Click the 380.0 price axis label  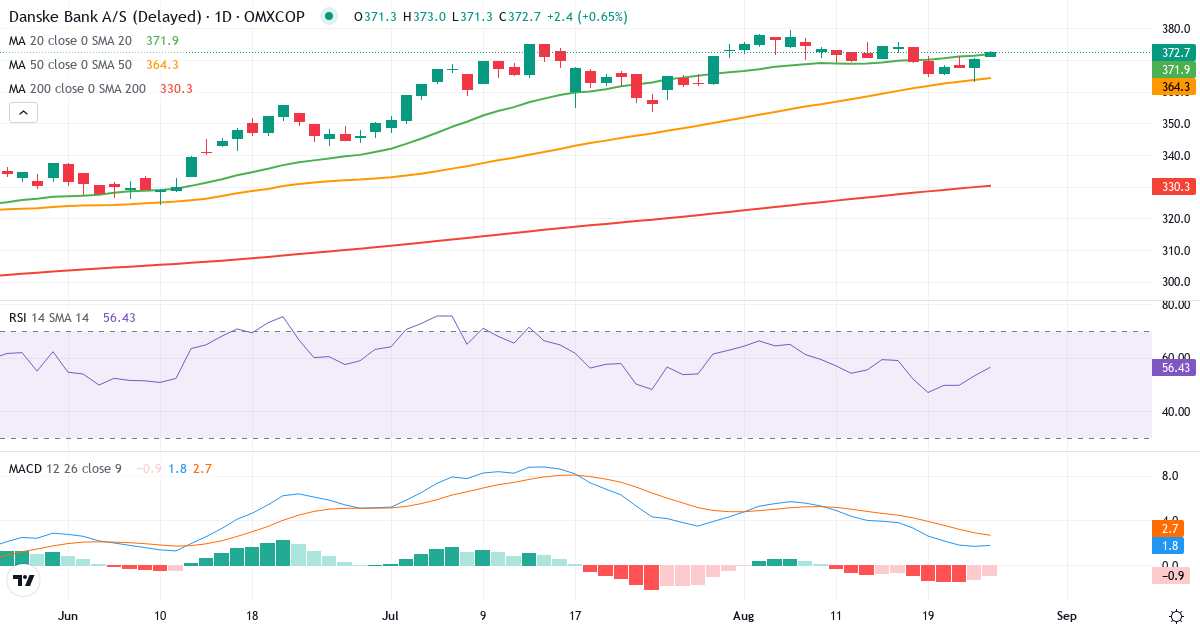point(1177,29)
